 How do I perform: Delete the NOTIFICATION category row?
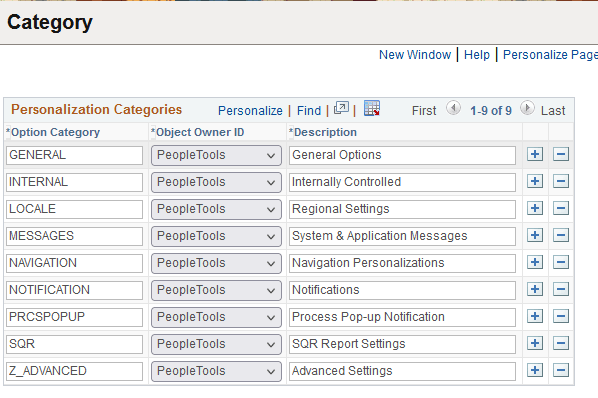[x=561, y=289]
